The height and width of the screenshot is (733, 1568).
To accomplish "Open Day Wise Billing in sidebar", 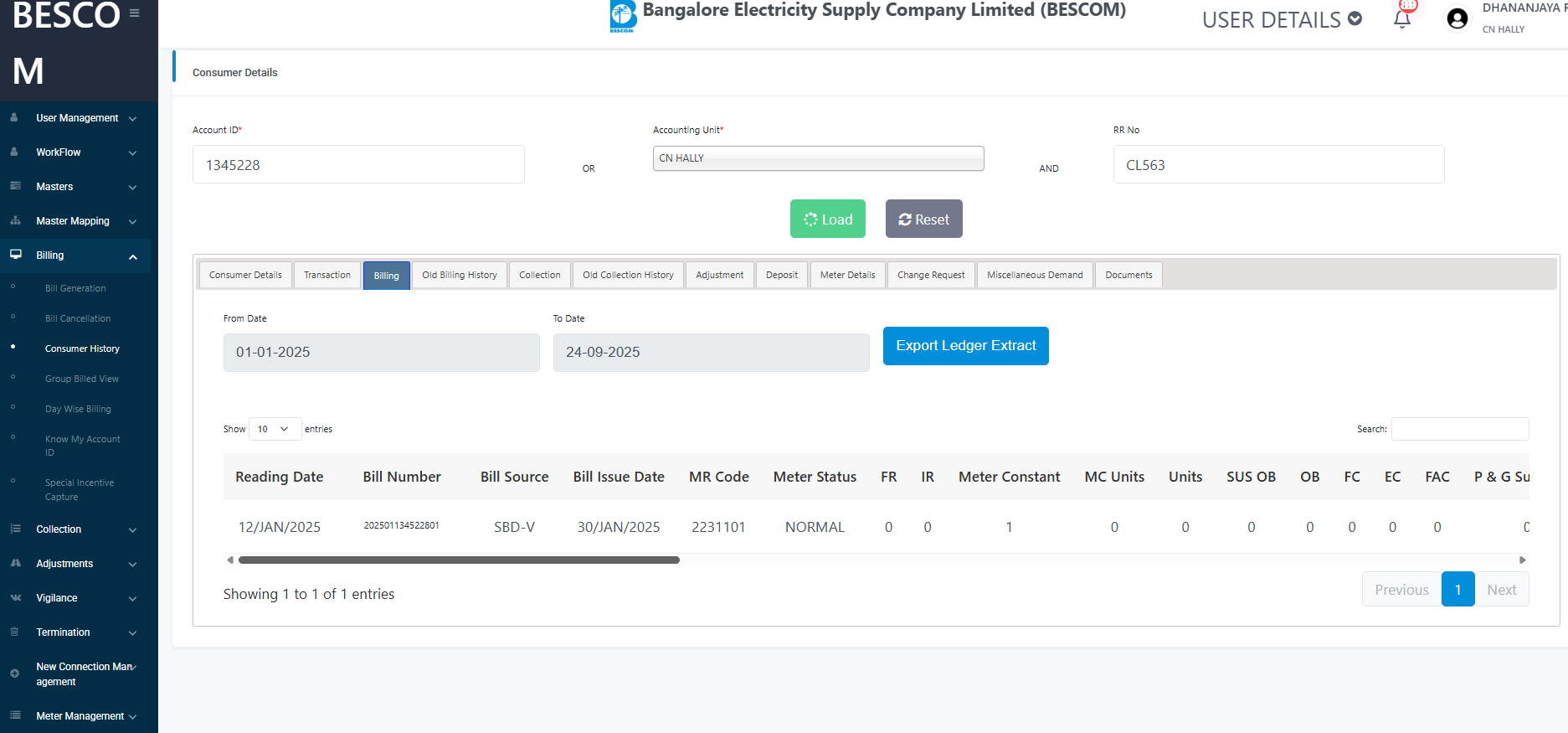I will (78, 409).
